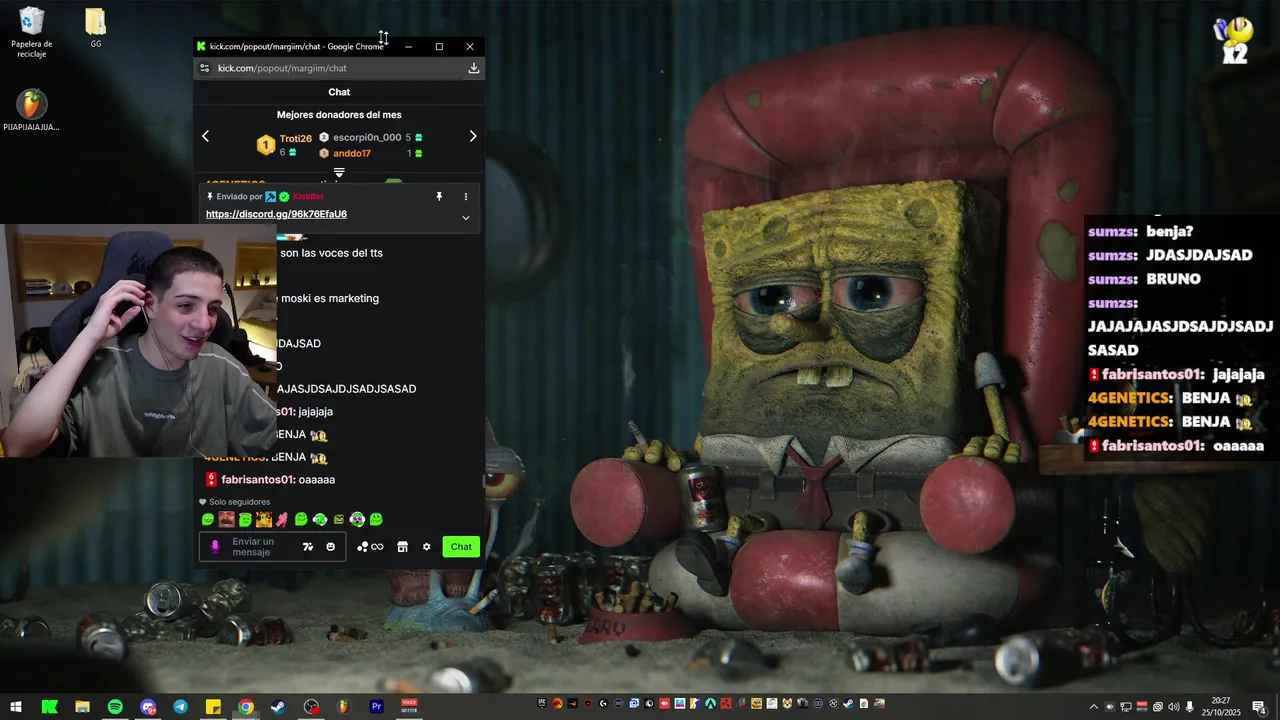Image resolution: width=1280 pixels, height=720 pixels.
Task: Click the site info icon left of URL
Action: [204, 68]
